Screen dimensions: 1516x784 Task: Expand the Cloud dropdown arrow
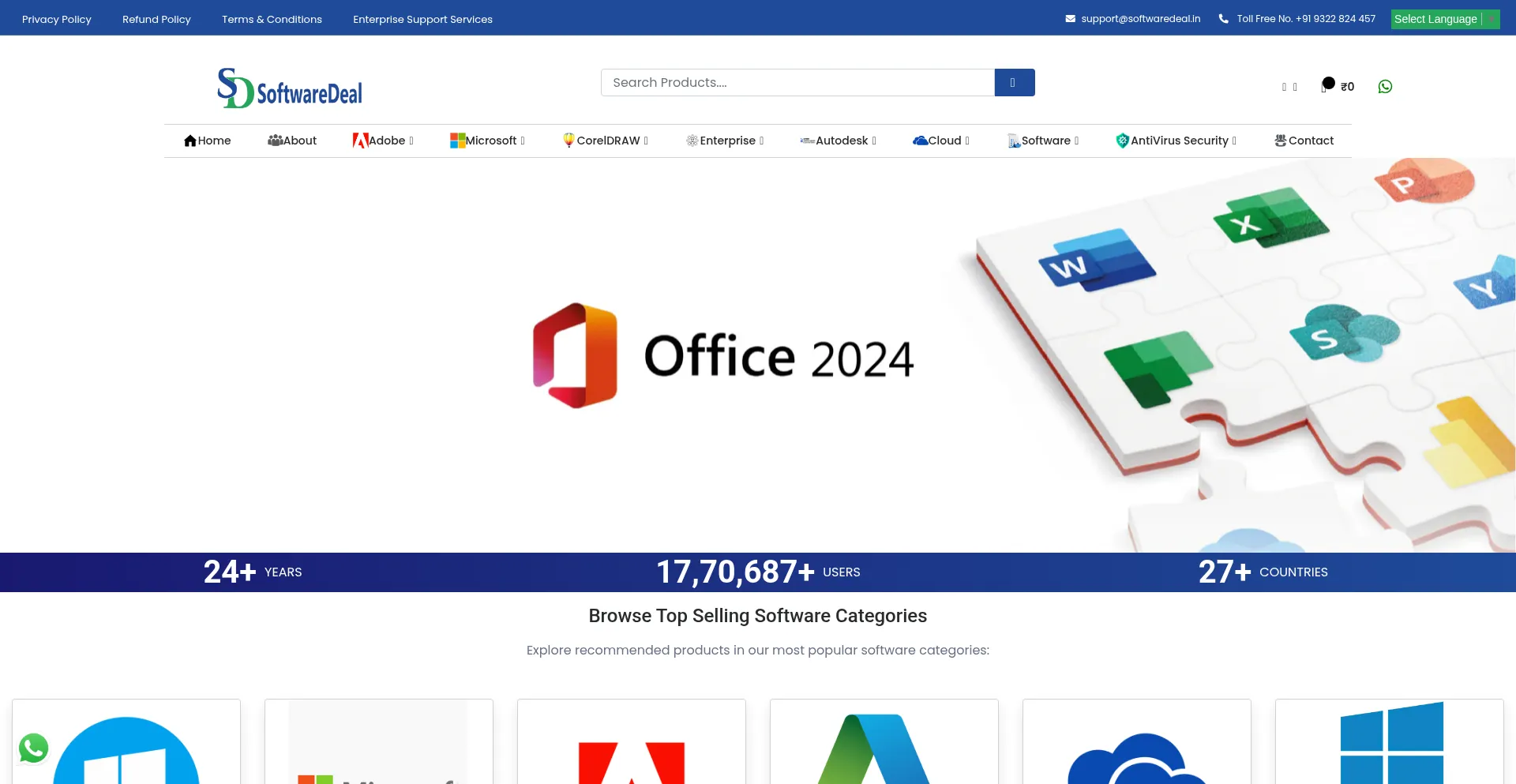[967, 141]
